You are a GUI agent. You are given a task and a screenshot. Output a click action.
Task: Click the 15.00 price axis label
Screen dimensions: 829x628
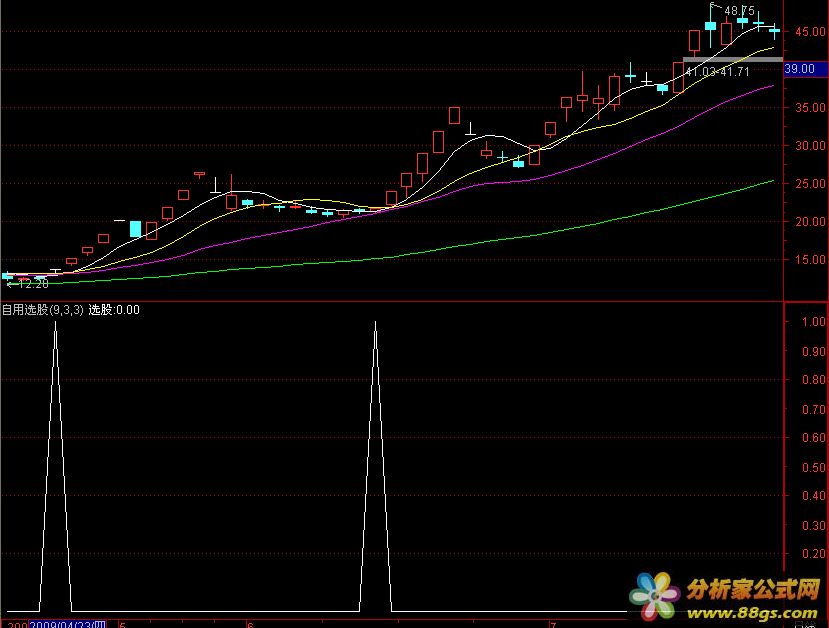point(810,260)
